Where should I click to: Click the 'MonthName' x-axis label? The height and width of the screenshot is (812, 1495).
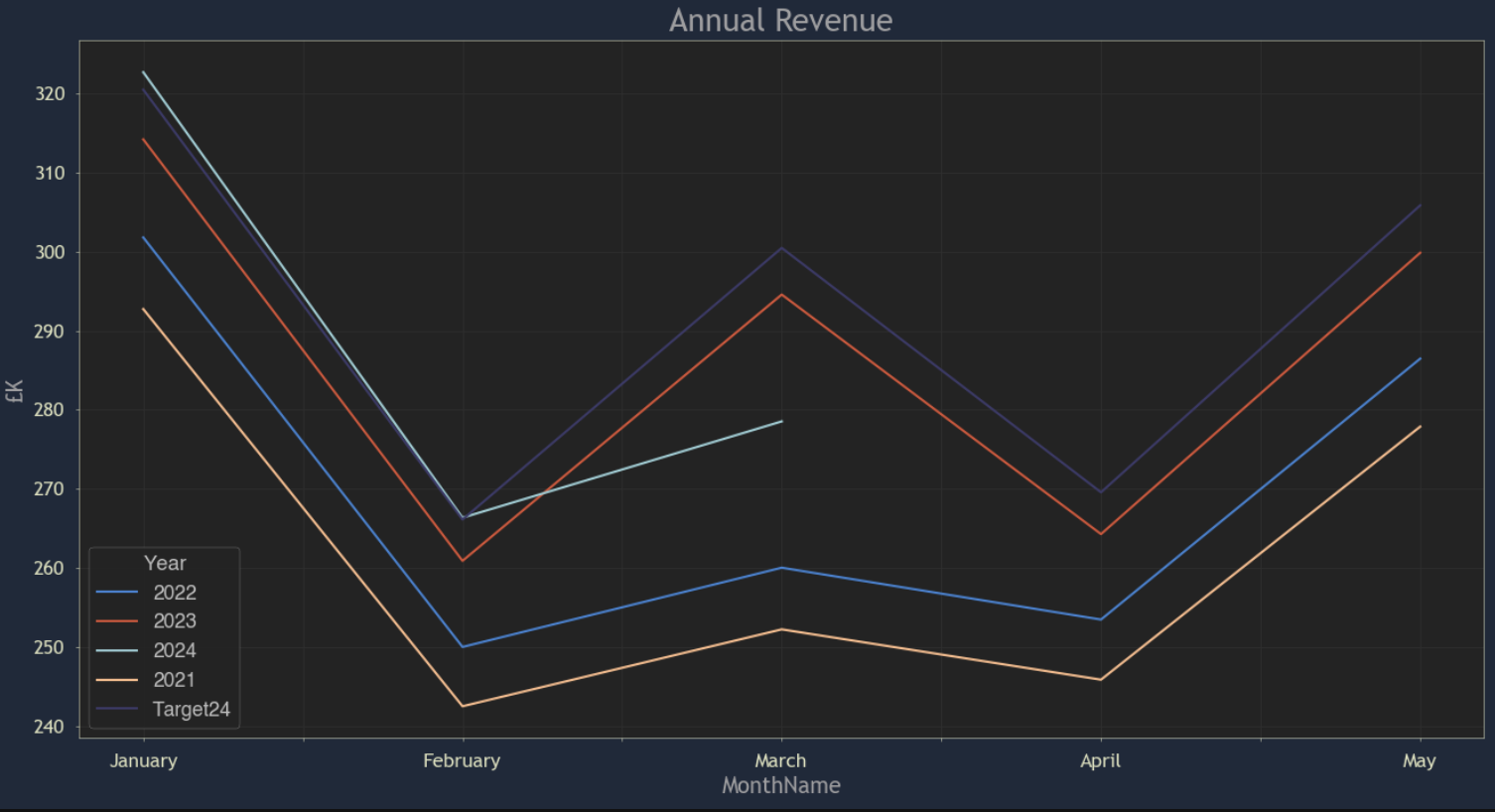tap(781, 785)
